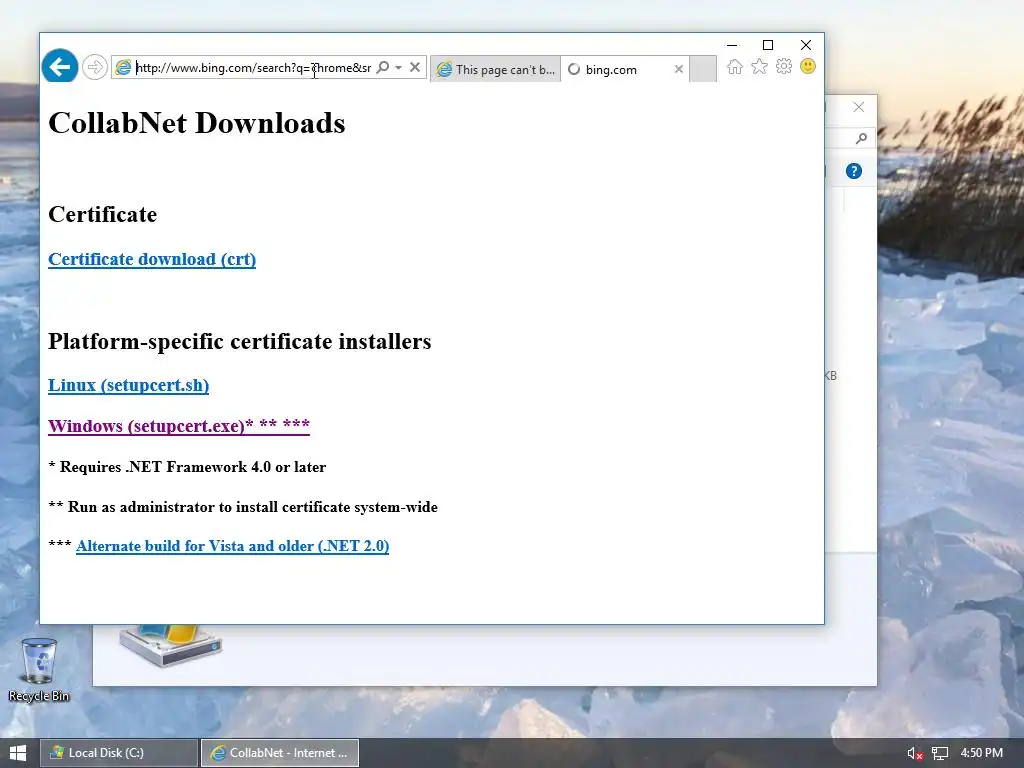Viewport: 1024px width, 768px height.
Task: Click the drive icon in background Explorer window
Action: tap(171, 646)
